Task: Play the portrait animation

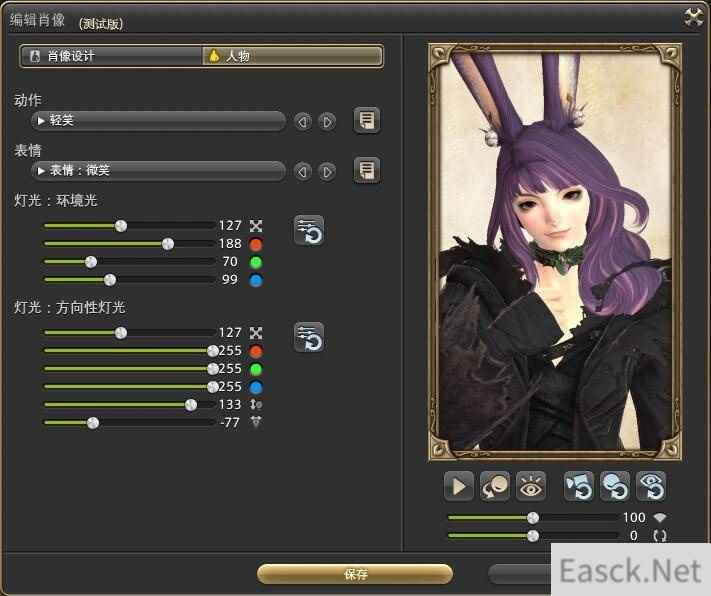Action: tap(459, 486)
